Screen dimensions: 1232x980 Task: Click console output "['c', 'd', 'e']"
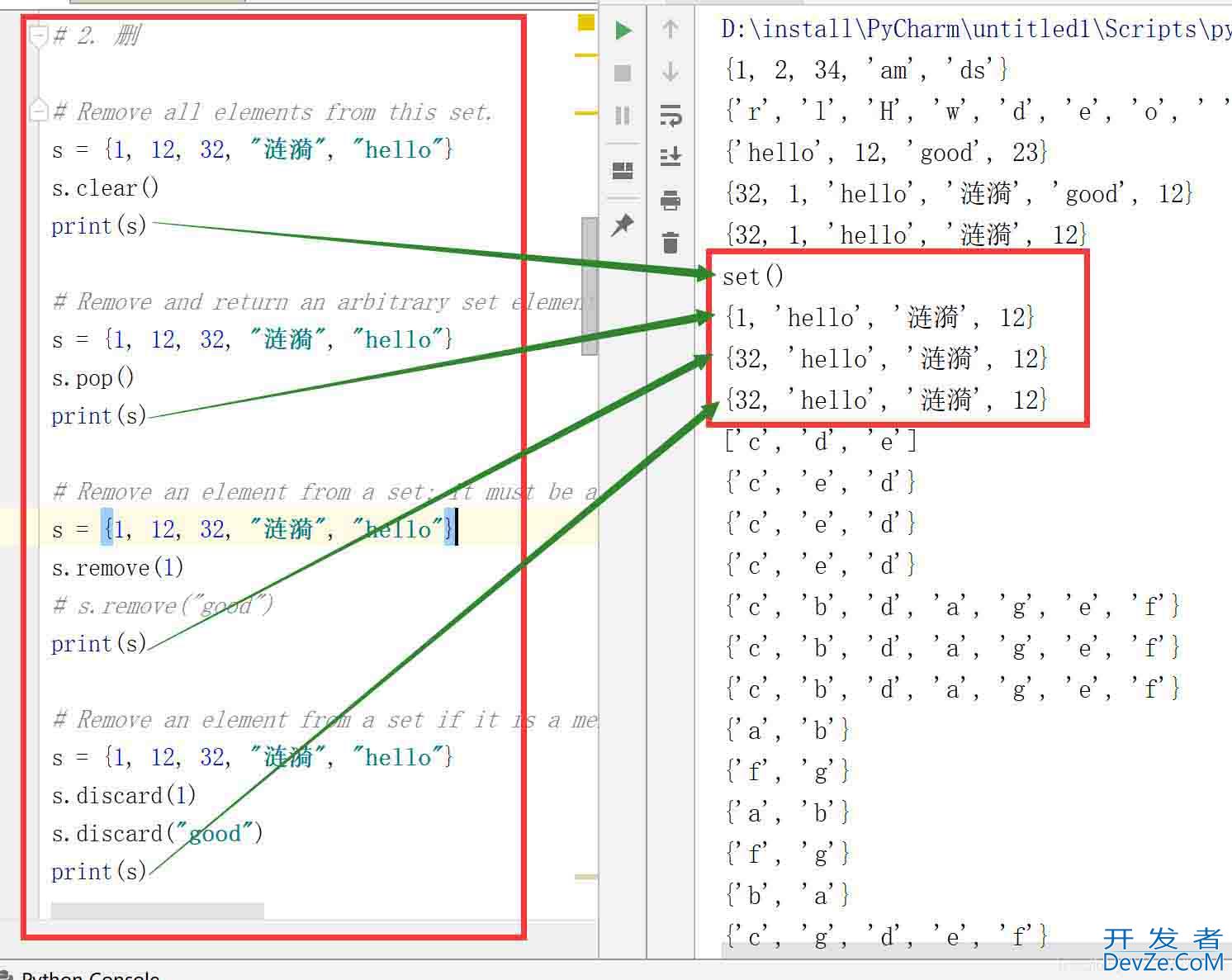pos(820,442)
